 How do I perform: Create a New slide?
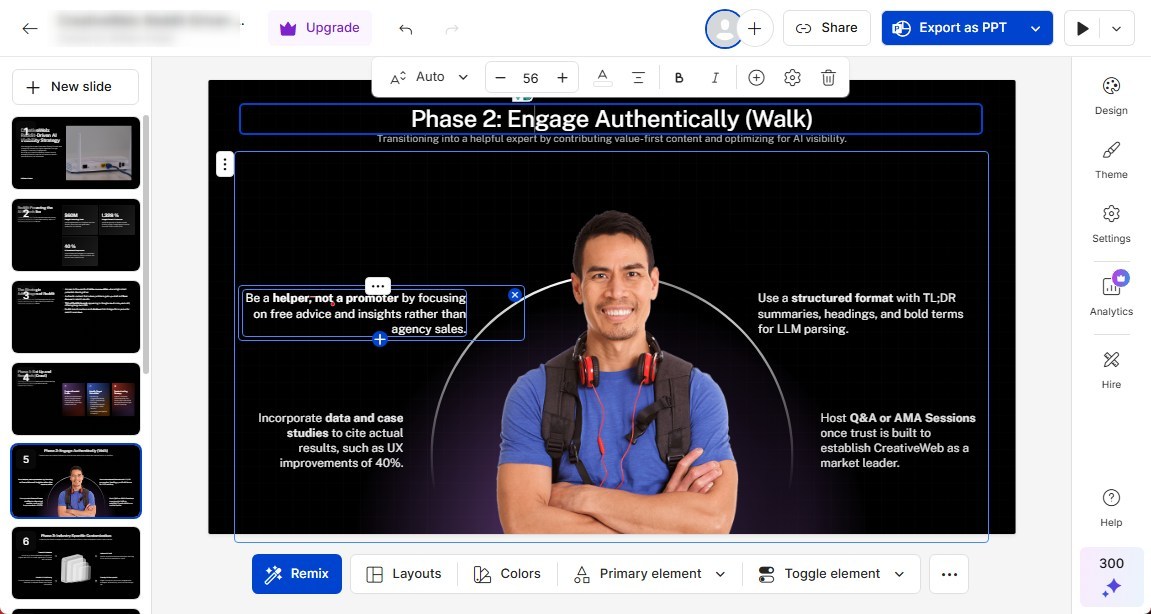[x=75, y=86]
